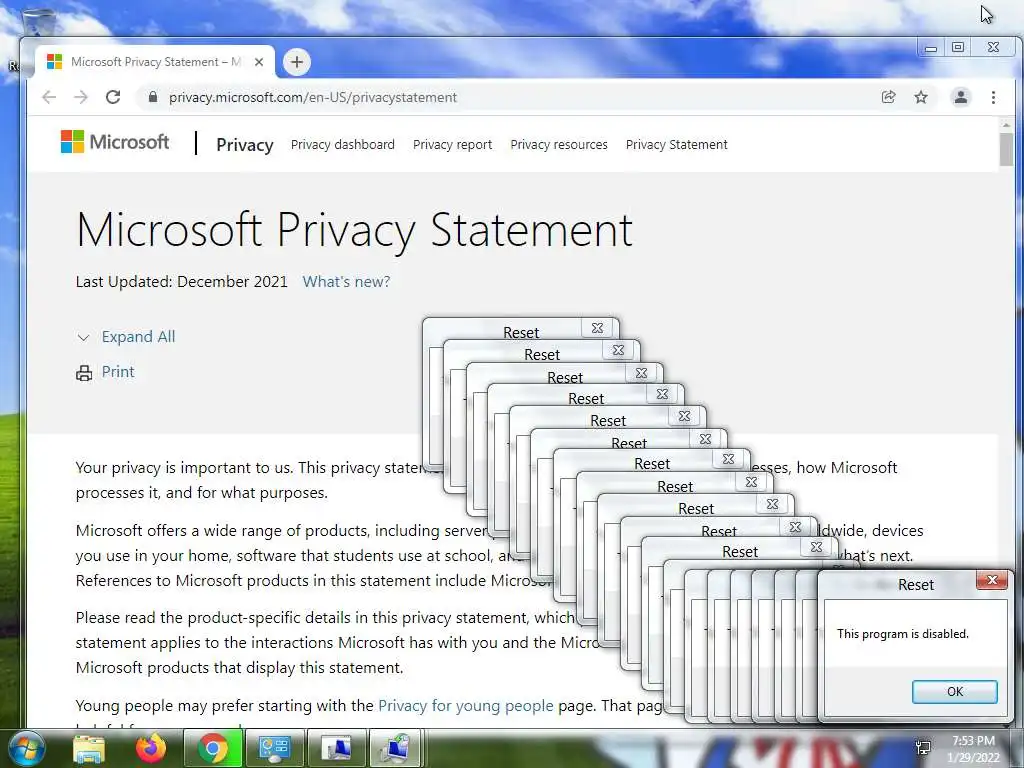
Task: Click the printer icon
Action: pos(84,373)
